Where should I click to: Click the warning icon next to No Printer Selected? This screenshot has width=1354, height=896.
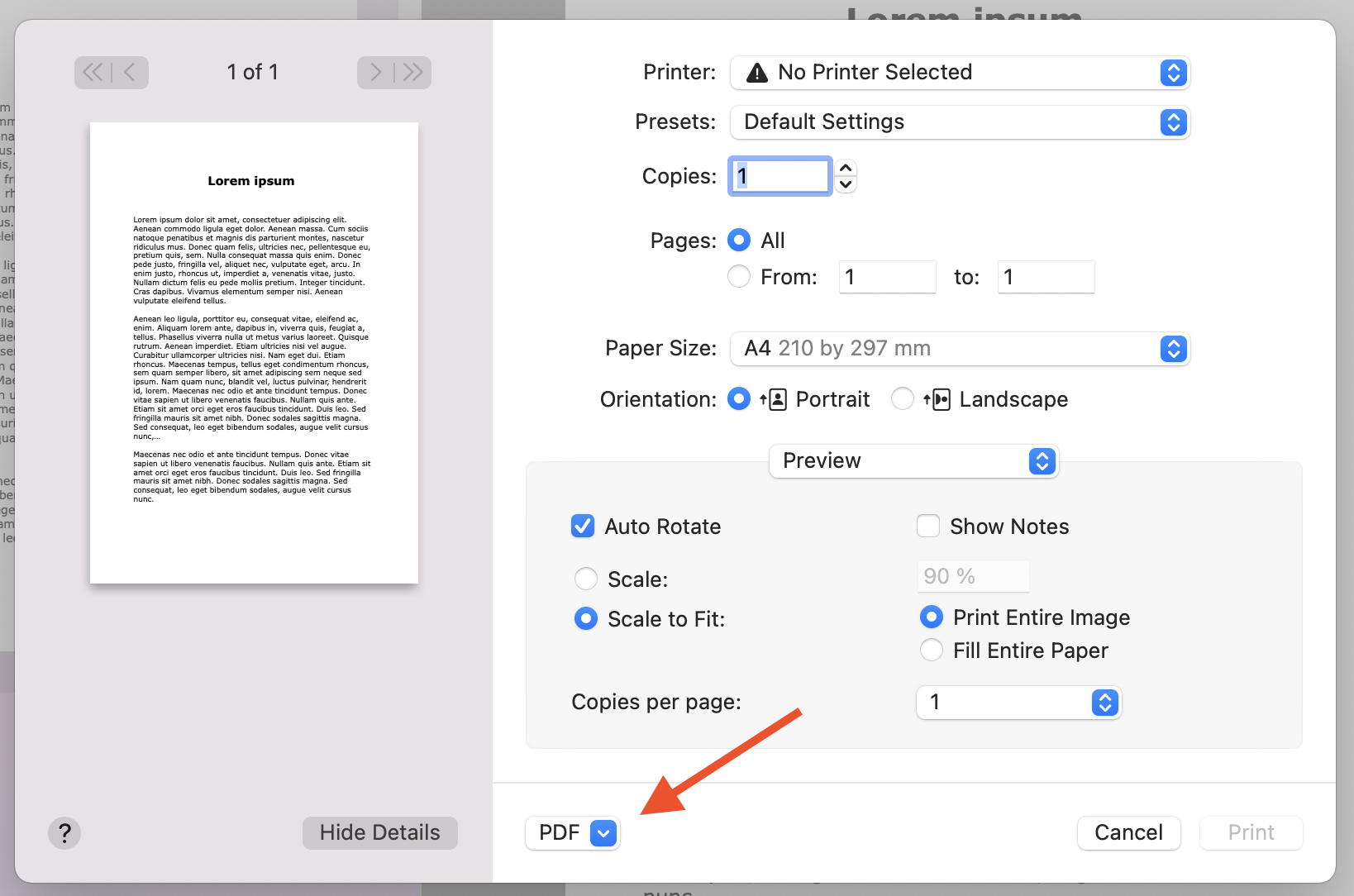coord(756,73)
